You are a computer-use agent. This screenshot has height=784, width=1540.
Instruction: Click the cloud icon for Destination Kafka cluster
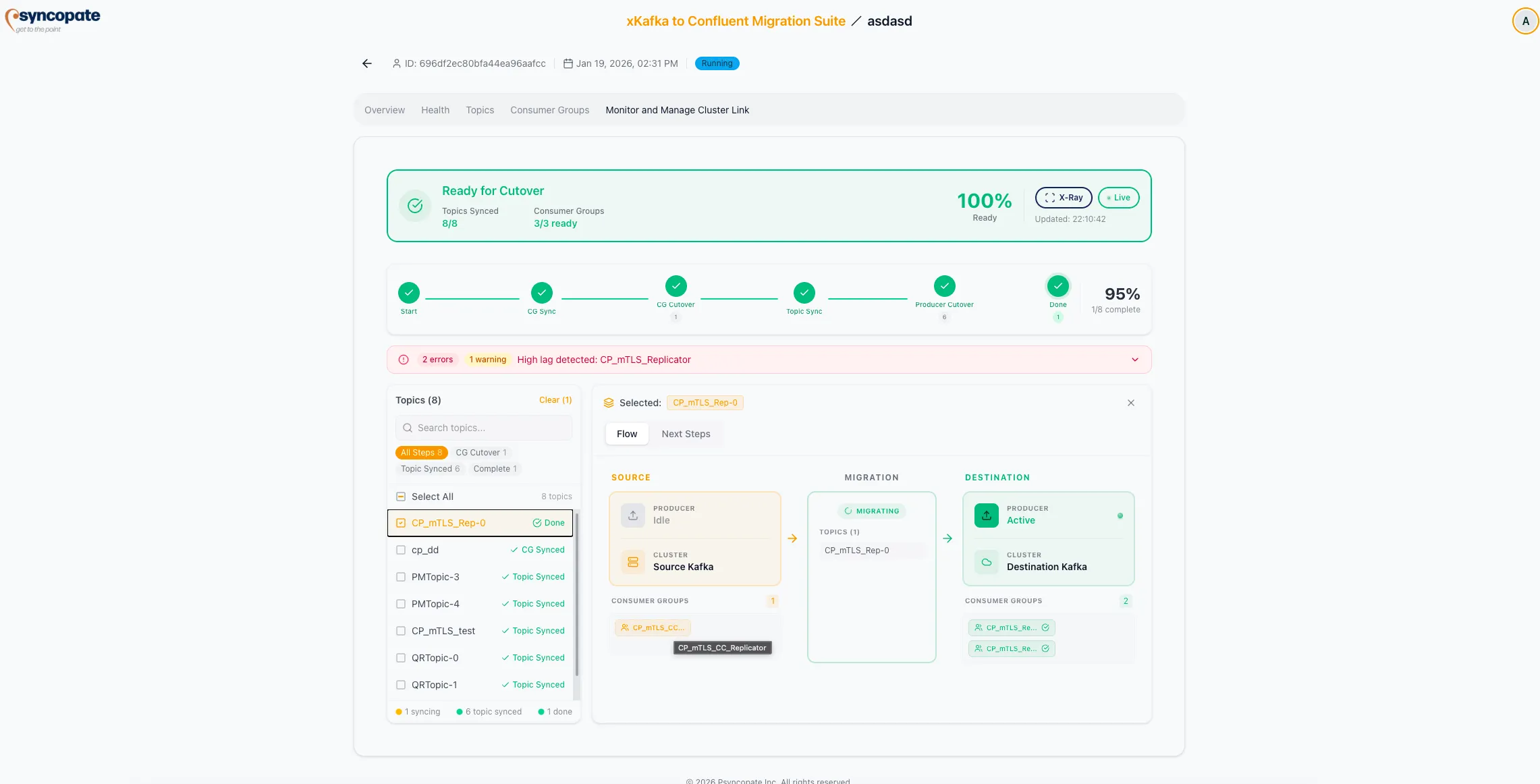[x=986, y=561]
